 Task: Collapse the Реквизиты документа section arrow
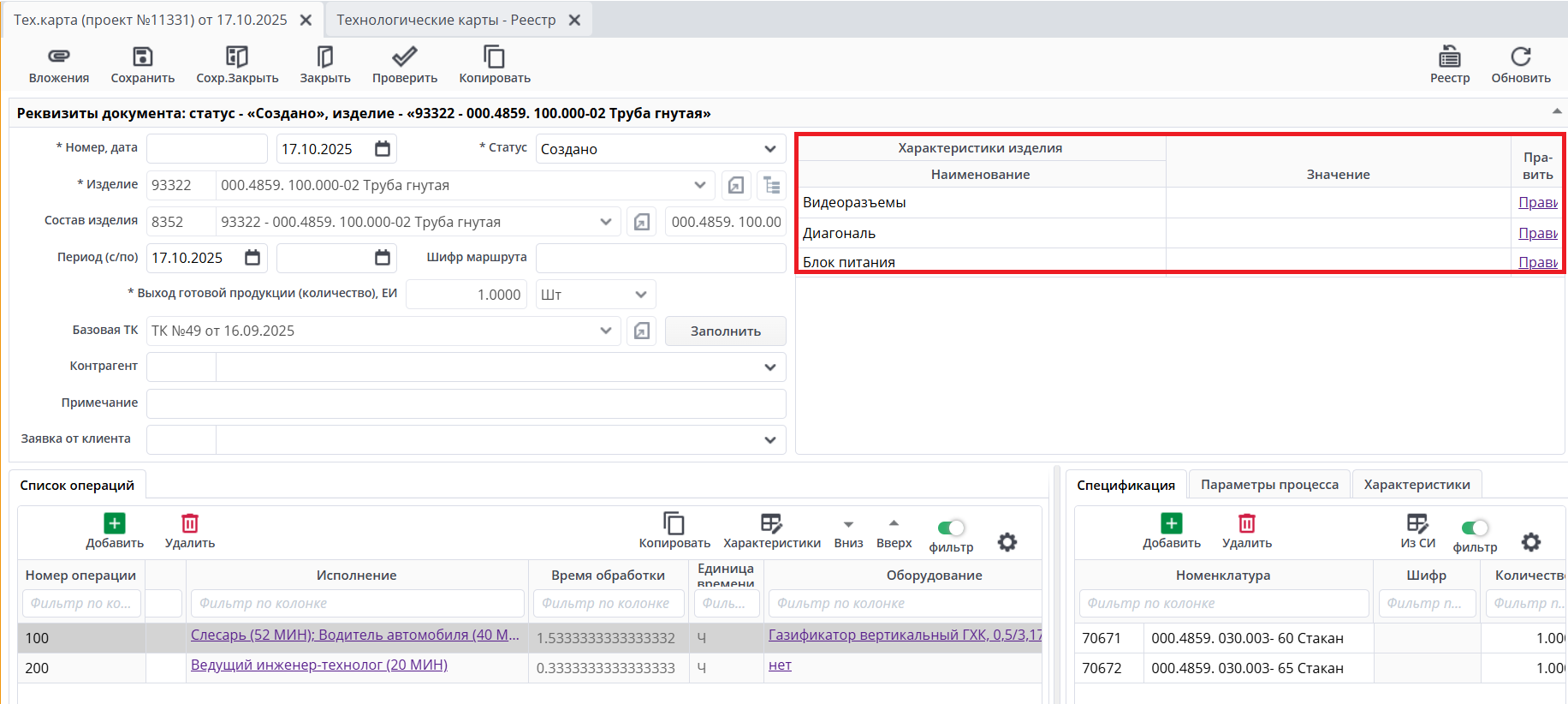tap(1556, 111)
